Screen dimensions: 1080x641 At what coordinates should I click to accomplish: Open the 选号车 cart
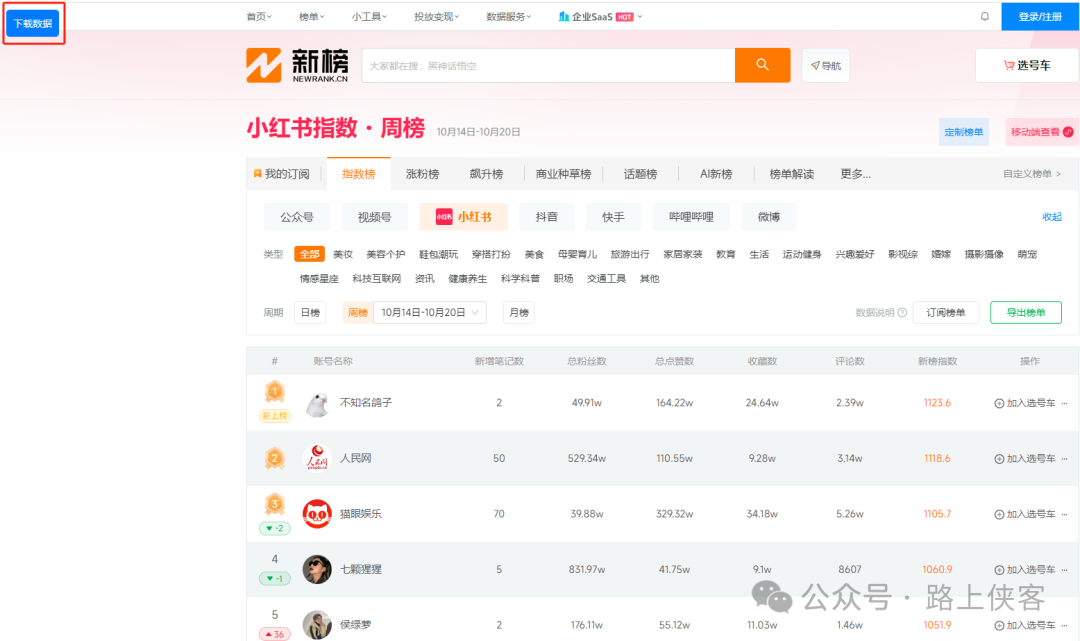pyautogui.click(x=1027, y=65)
